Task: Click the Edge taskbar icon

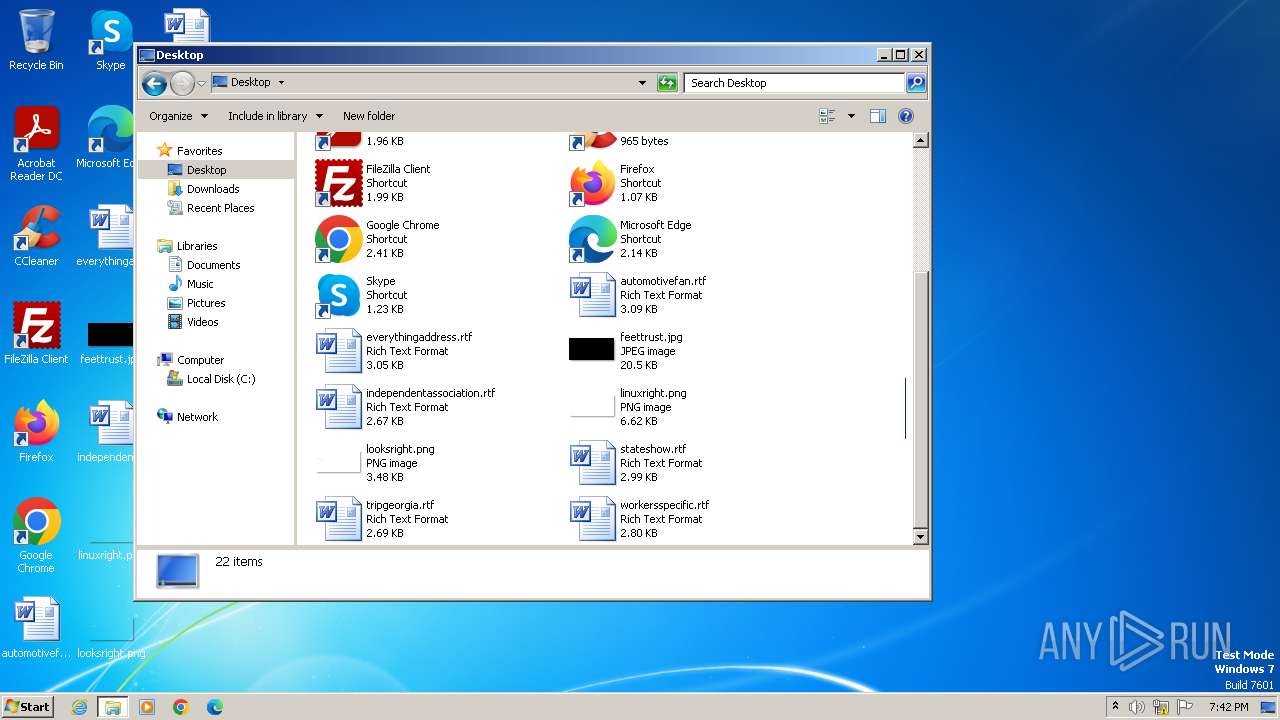Action: [x=215, y=707]
